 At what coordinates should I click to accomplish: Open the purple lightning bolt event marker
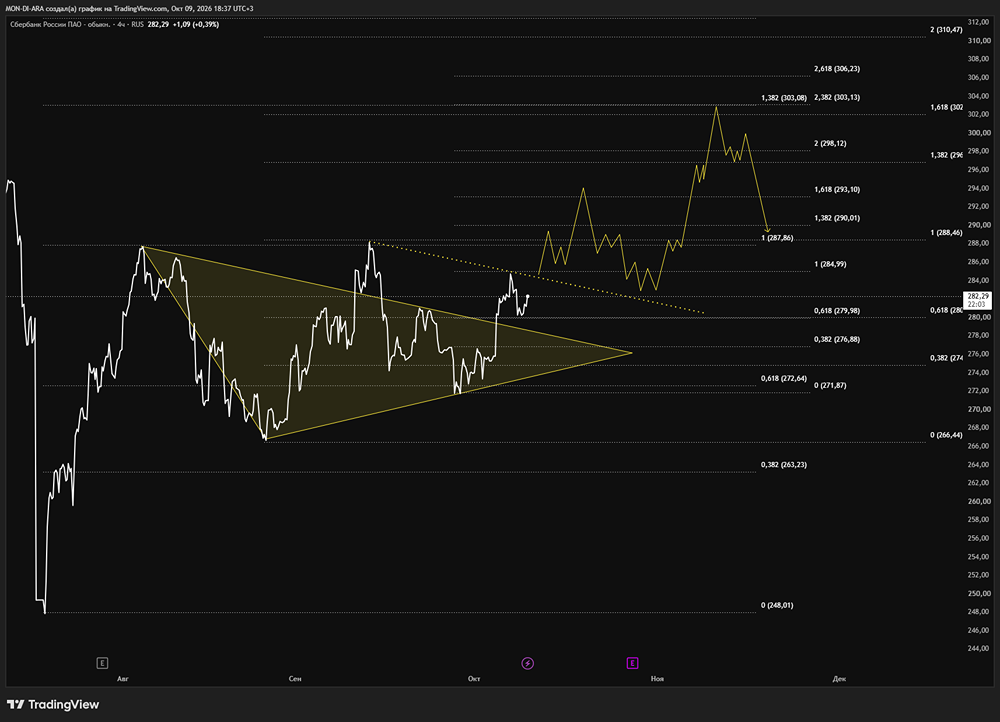click(x=527, y=663)
